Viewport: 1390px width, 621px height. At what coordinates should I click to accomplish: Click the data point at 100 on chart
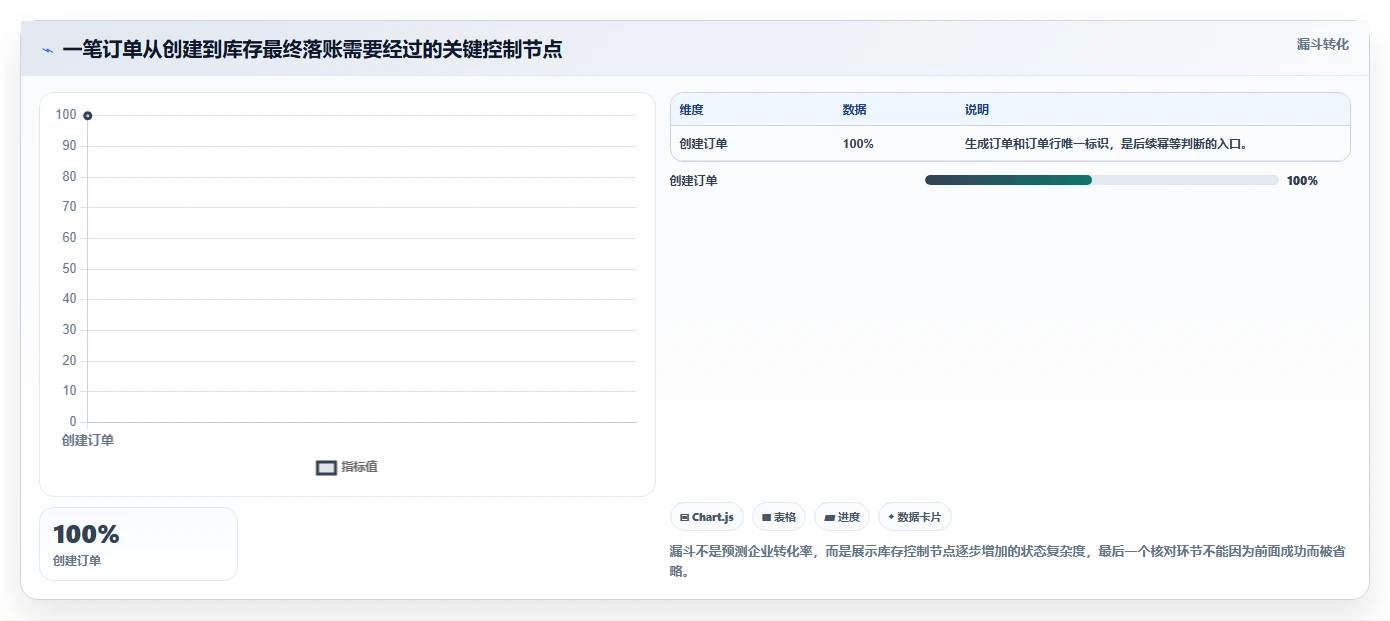point(88,116)
